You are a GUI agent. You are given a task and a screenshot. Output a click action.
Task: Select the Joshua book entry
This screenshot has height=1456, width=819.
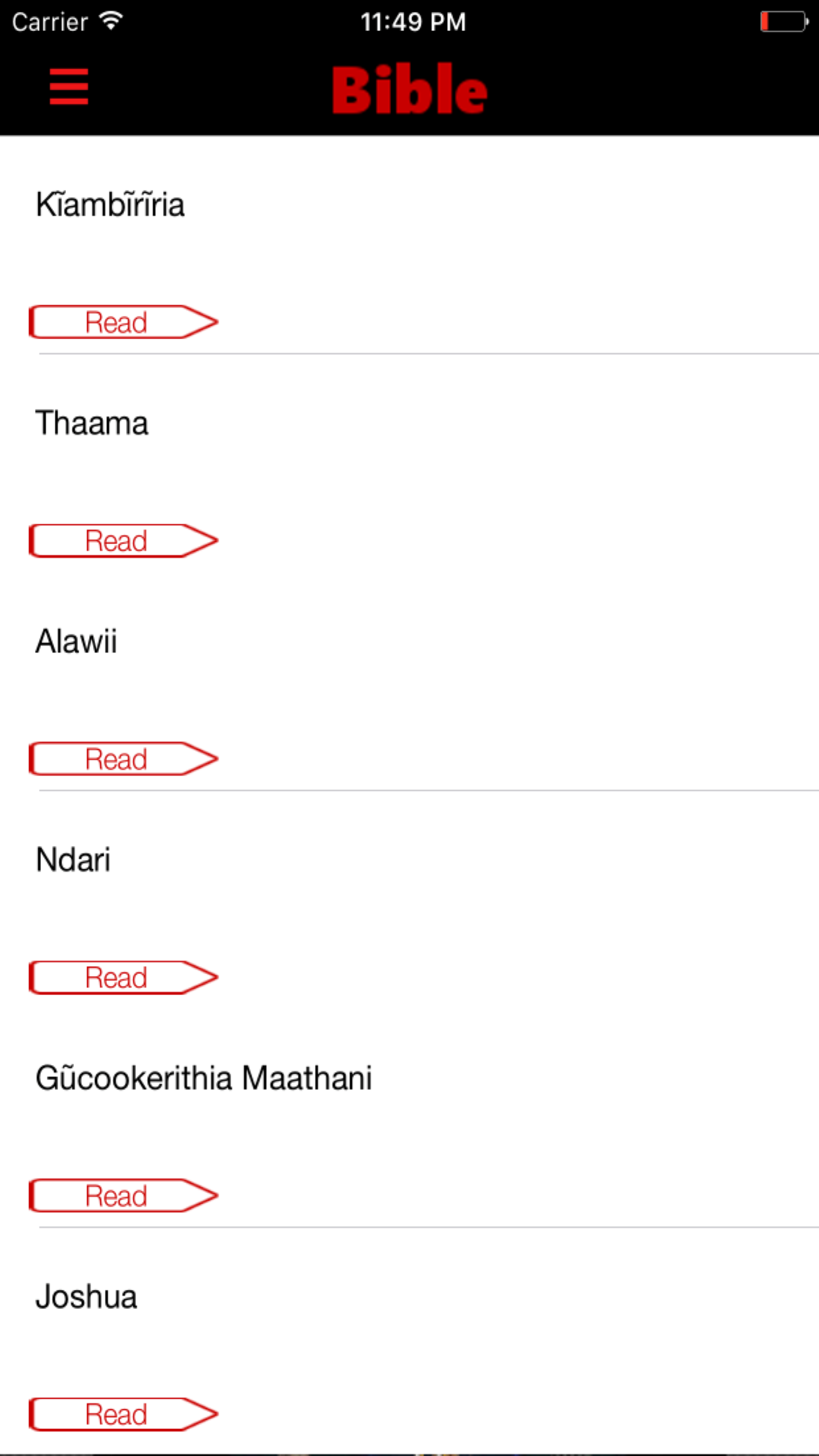coord(86,1297)
